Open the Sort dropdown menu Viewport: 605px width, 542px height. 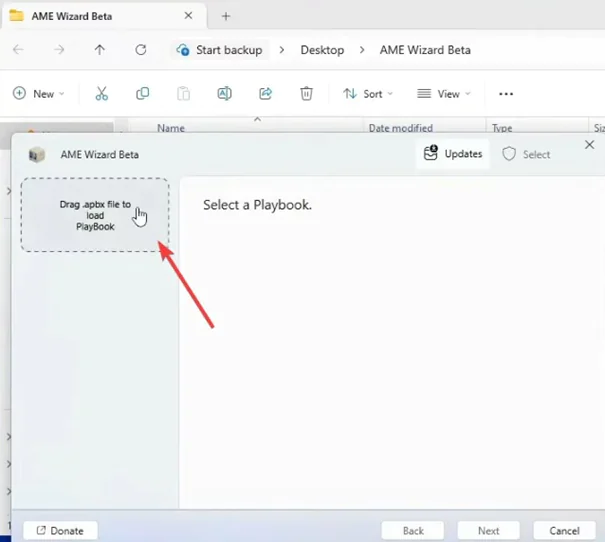click(x=368, y=94)
